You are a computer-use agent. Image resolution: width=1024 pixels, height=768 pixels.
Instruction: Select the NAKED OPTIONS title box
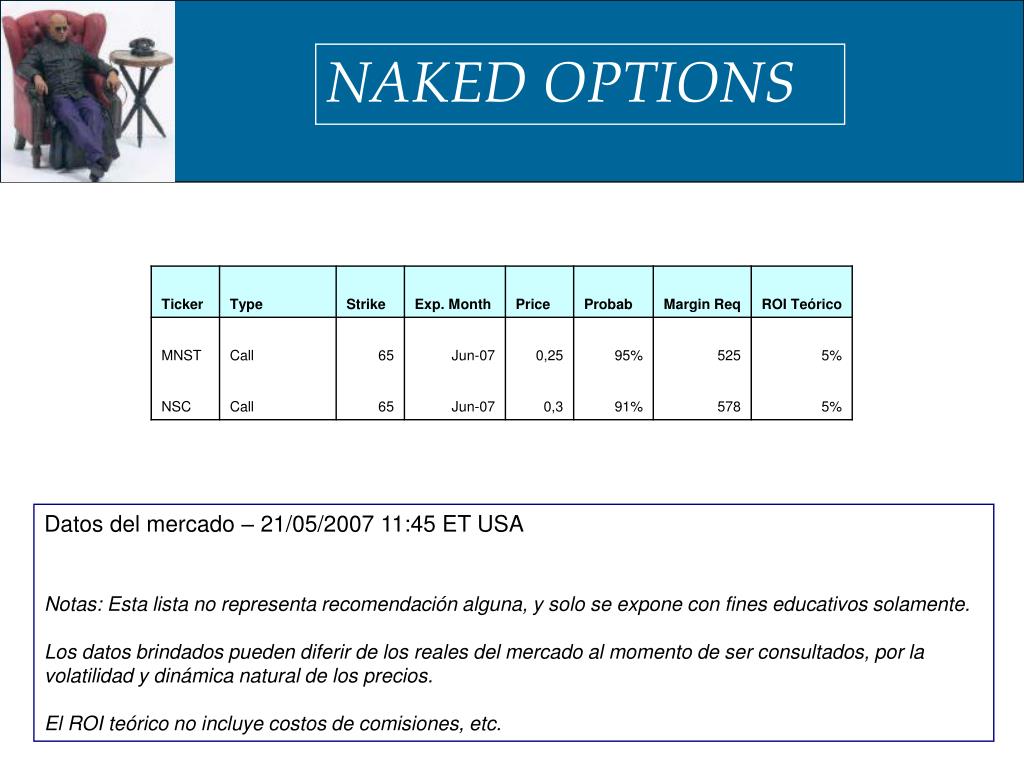pyautogui.click(x=580, y=84)
